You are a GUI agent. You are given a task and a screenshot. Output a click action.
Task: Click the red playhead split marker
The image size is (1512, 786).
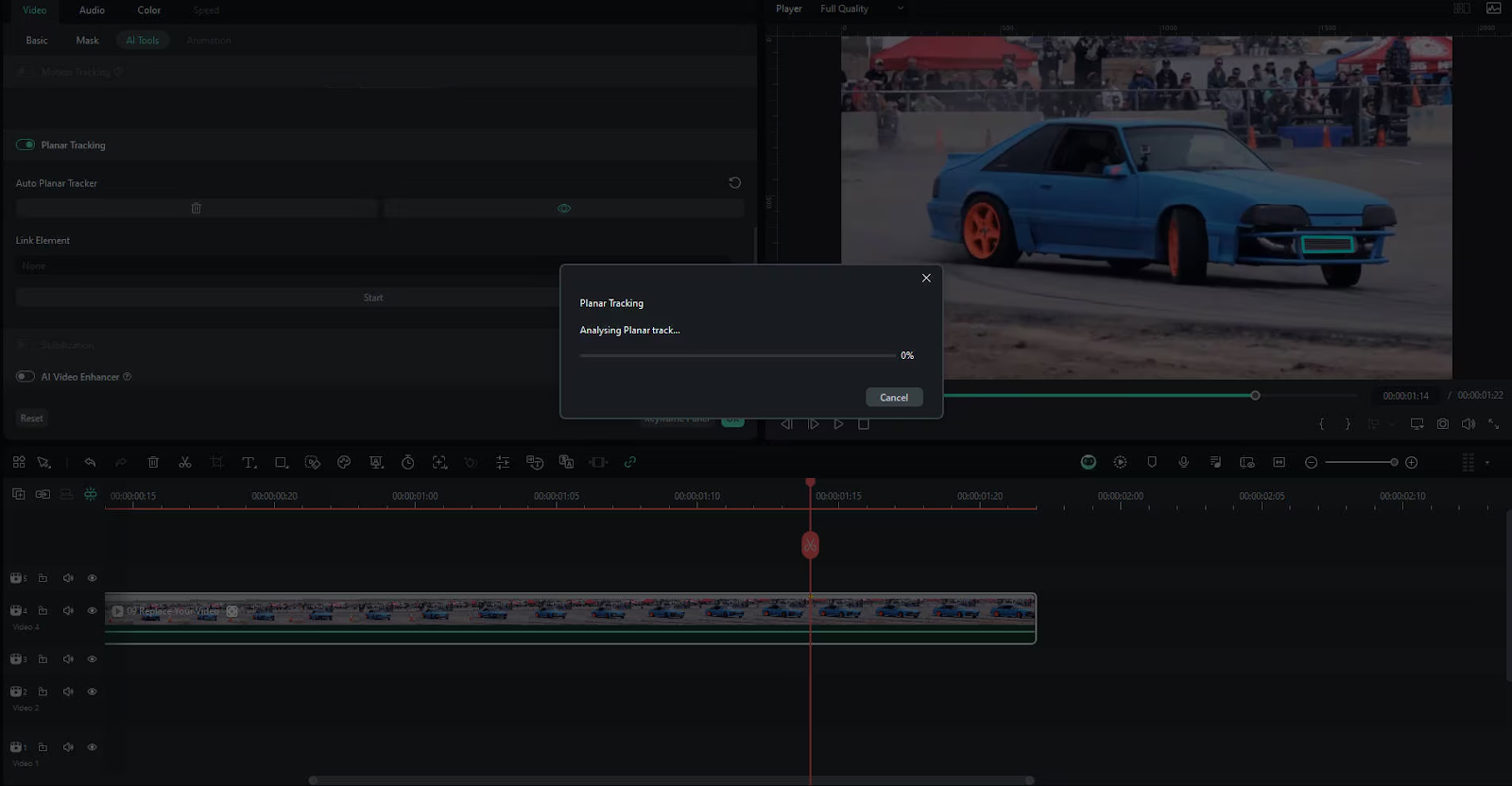(811, 545)
